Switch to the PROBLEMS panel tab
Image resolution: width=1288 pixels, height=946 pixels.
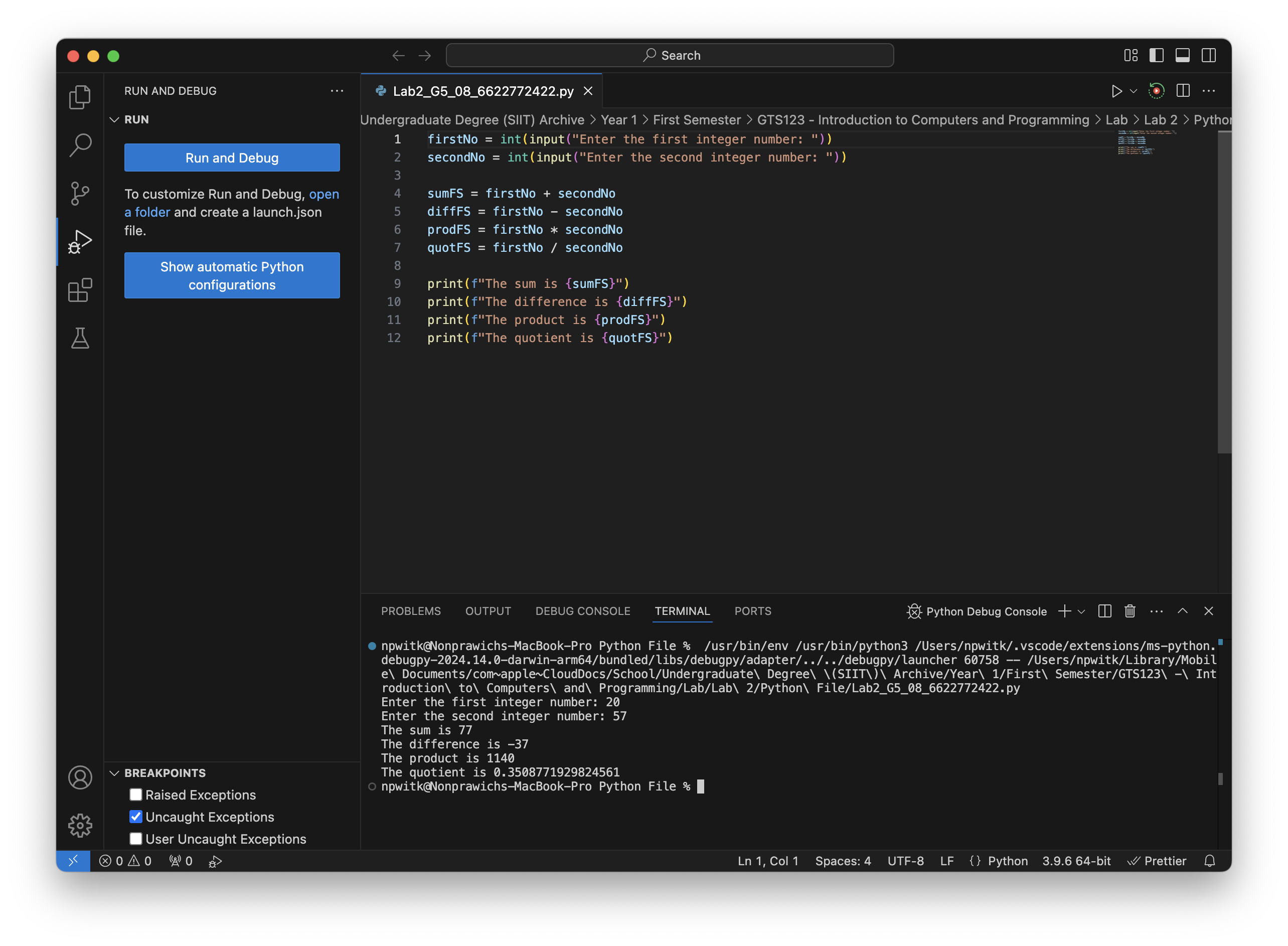[410, 611]
